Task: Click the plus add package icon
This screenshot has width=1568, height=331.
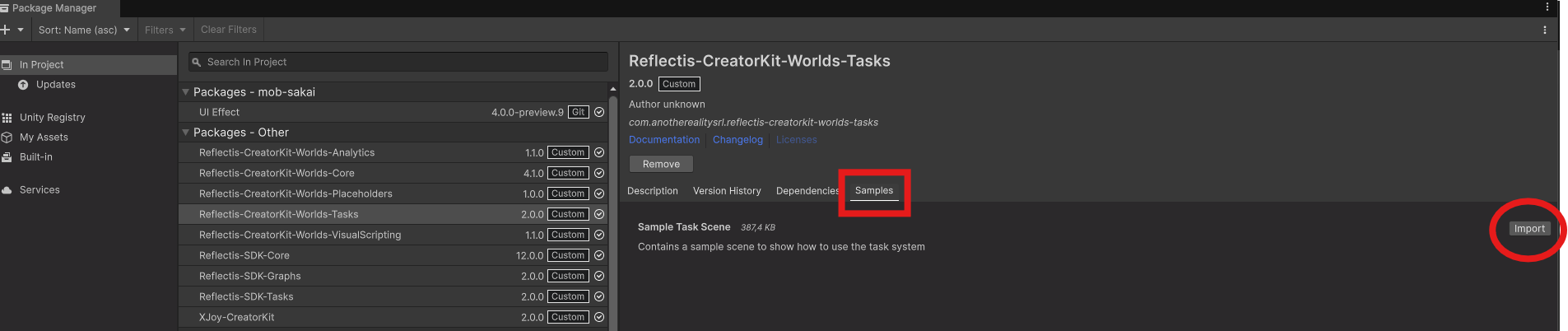Action: tap(6, 30)
